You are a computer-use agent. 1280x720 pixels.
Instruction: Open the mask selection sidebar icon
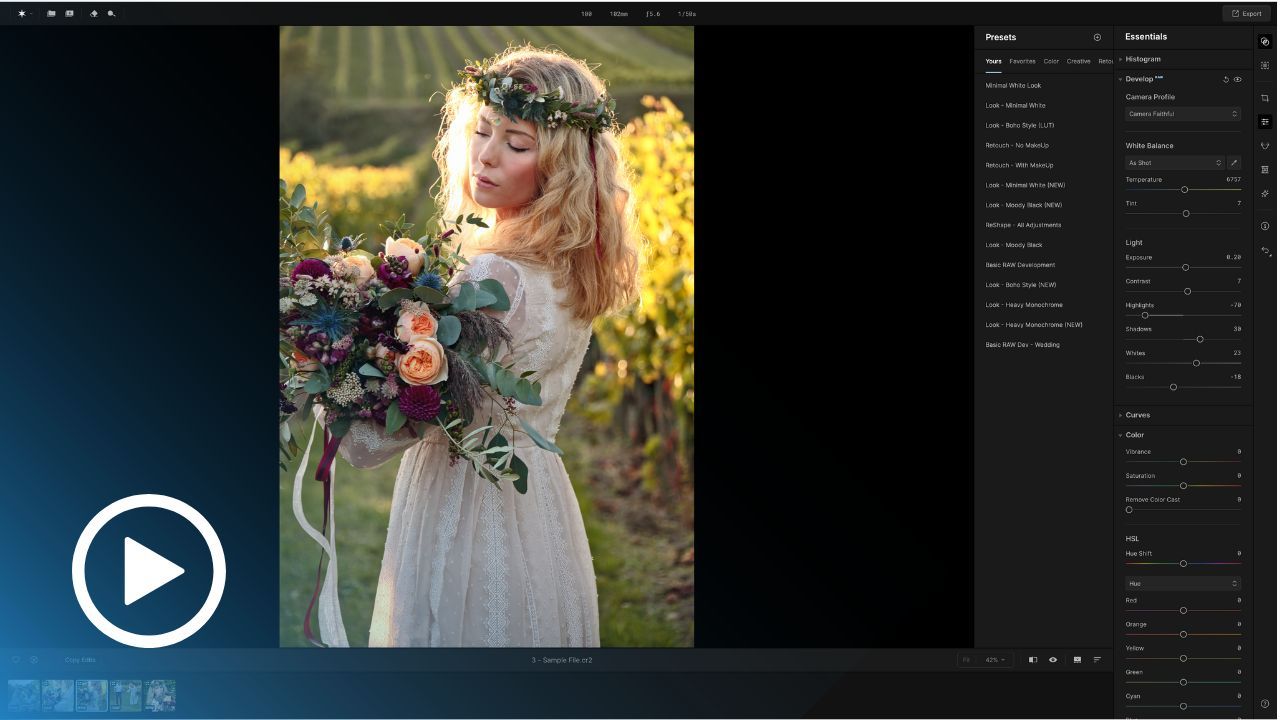[1265, 65]
